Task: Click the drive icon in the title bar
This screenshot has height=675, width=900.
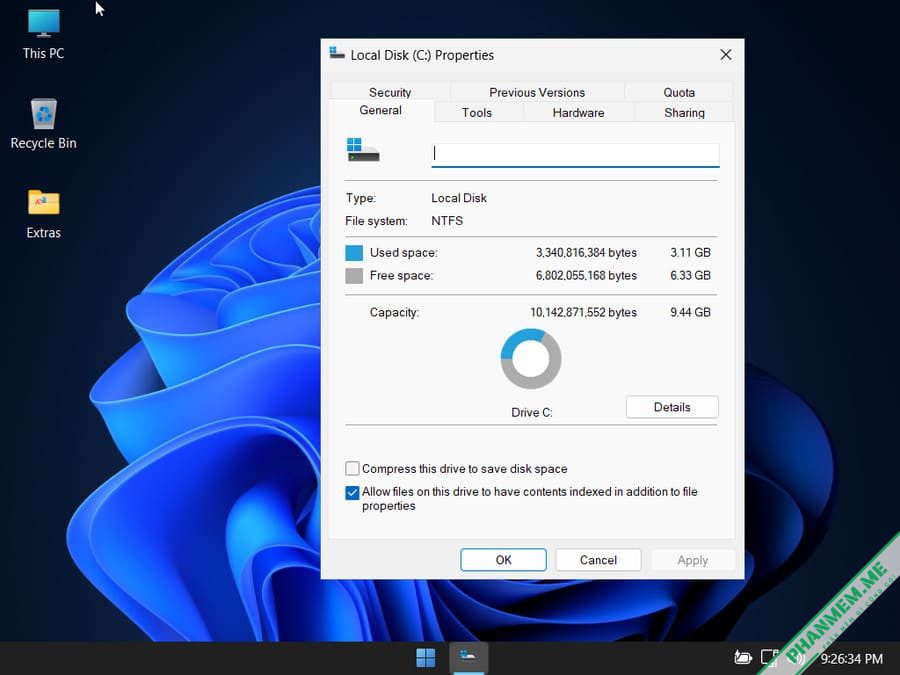Action: [x=337, y=54]
